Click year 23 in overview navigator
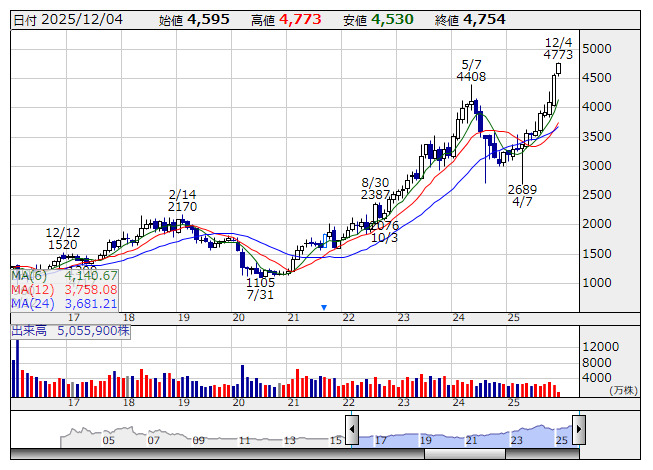Image resolution: width=653 pixels, height=470 pixels. tap(516, 440)
